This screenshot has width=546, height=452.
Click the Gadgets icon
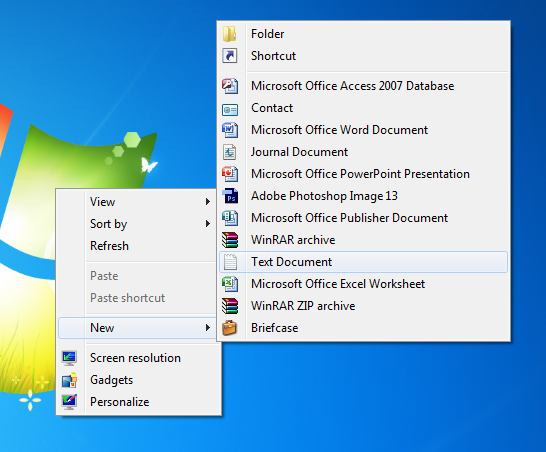click(x=69, y=380)
